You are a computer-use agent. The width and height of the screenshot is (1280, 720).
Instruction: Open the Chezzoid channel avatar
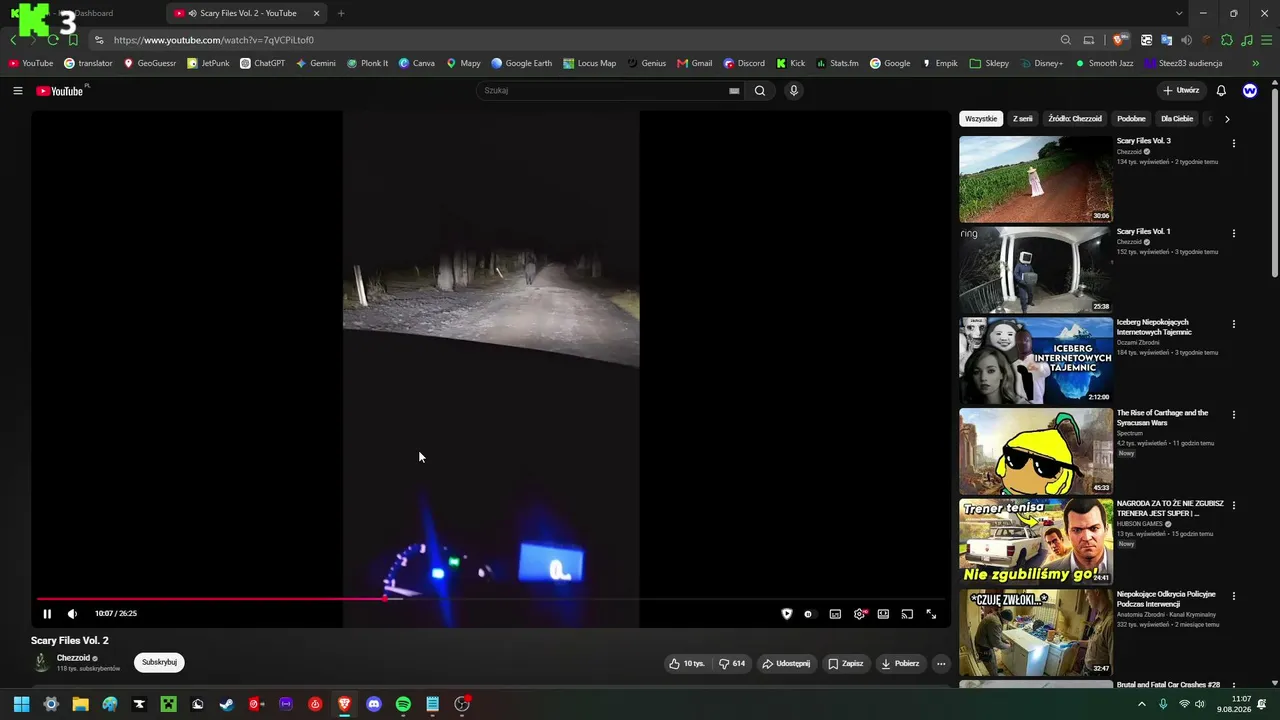(41, 662)
